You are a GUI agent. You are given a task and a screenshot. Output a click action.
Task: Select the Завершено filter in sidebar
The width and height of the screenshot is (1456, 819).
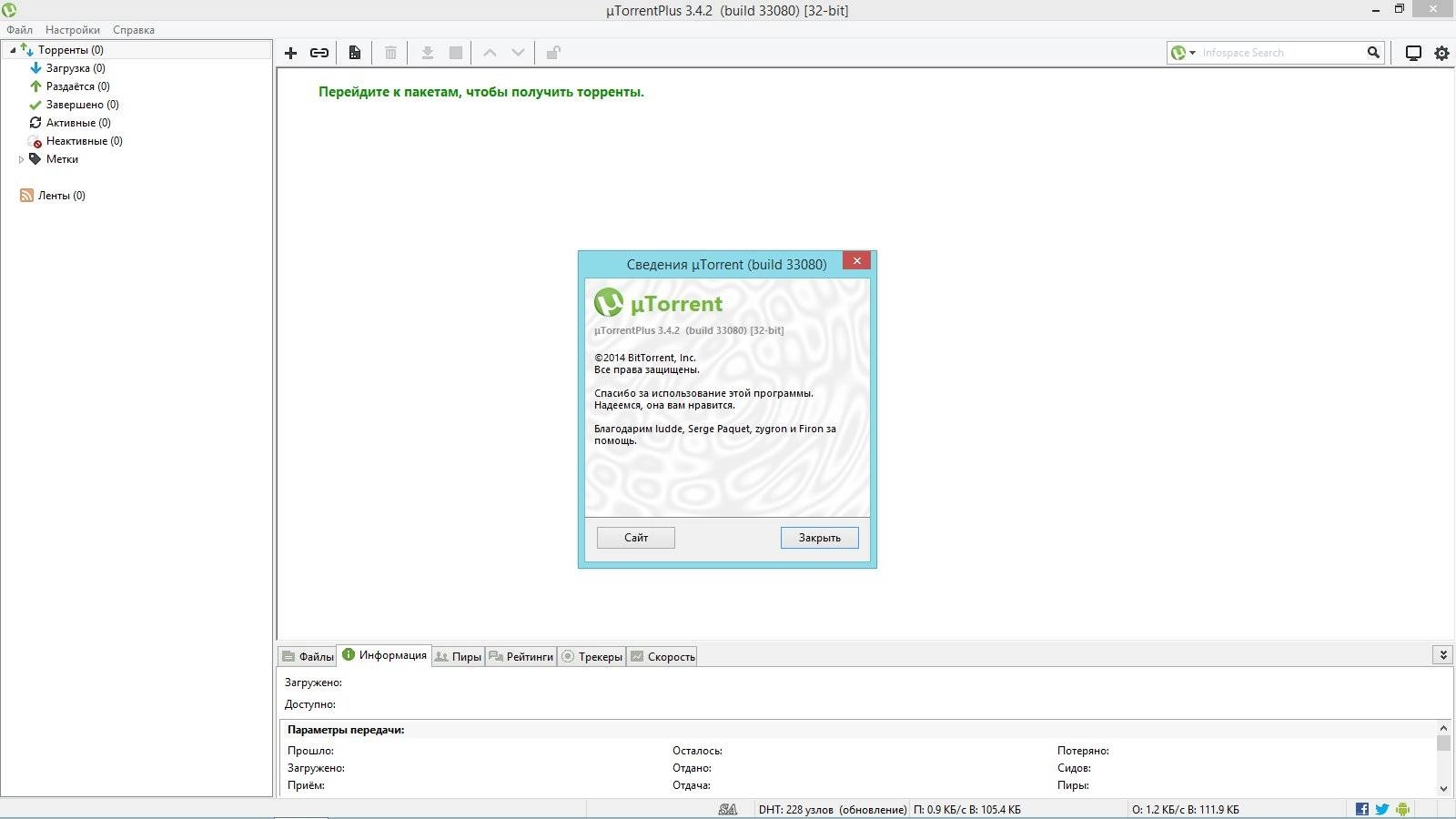[82, 104]
